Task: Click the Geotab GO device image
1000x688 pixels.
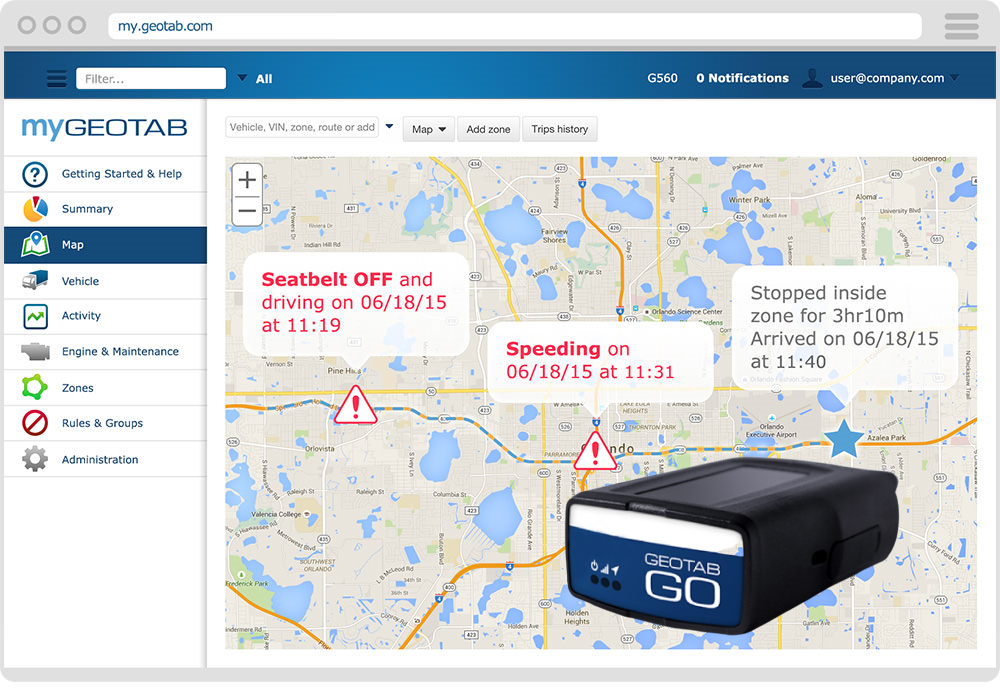Action: (733, 546)
